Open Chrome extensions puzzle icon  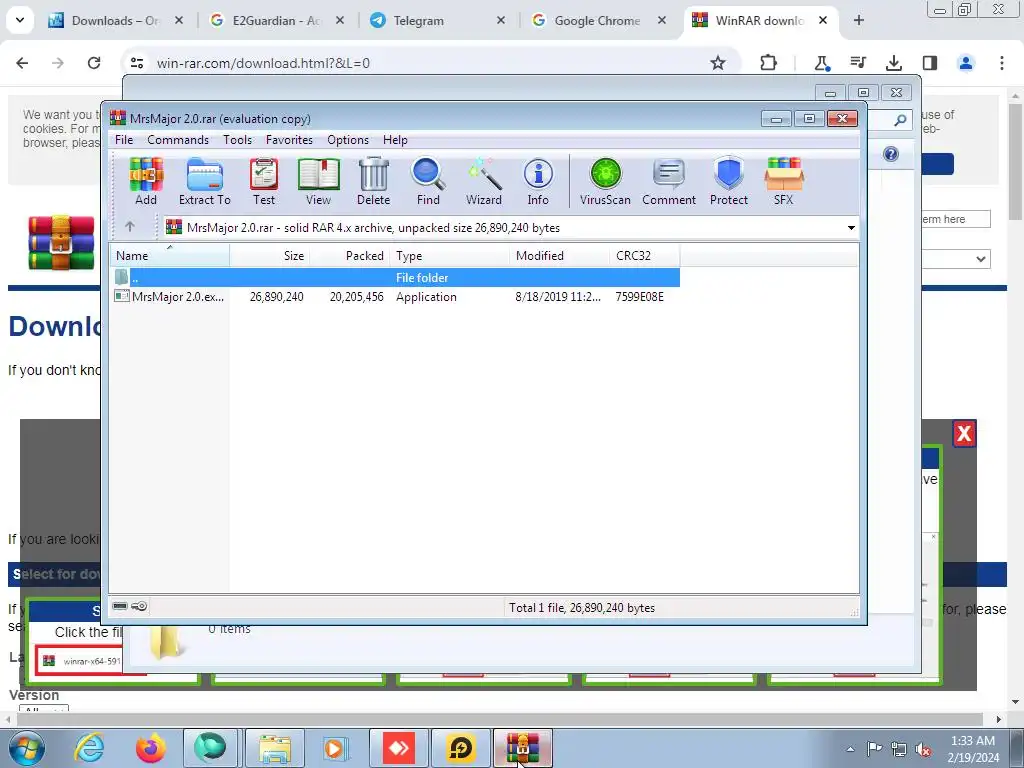click(x=769, y=63)
